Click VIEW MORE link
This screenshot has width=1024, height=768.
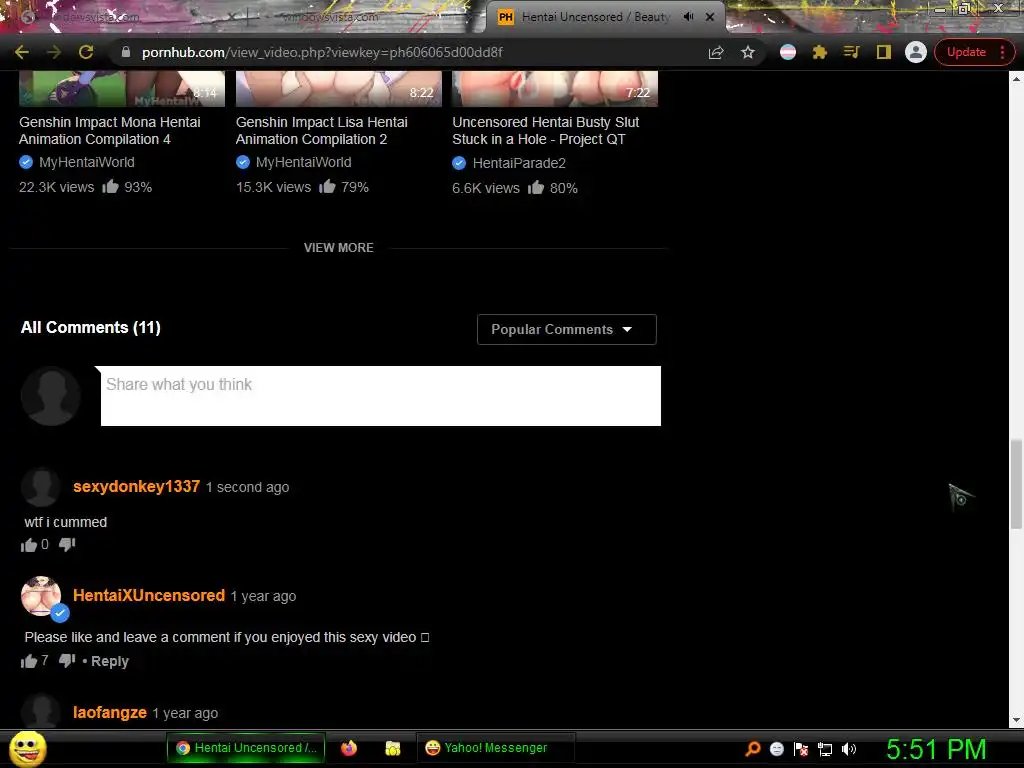[x=338, y=248]
